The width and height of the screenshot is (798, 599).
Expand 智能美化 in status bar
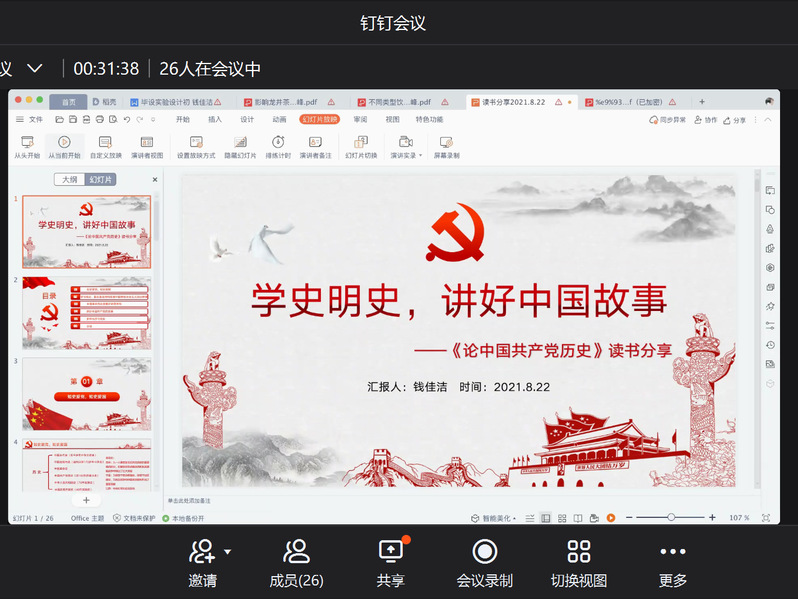click(493, 518)
